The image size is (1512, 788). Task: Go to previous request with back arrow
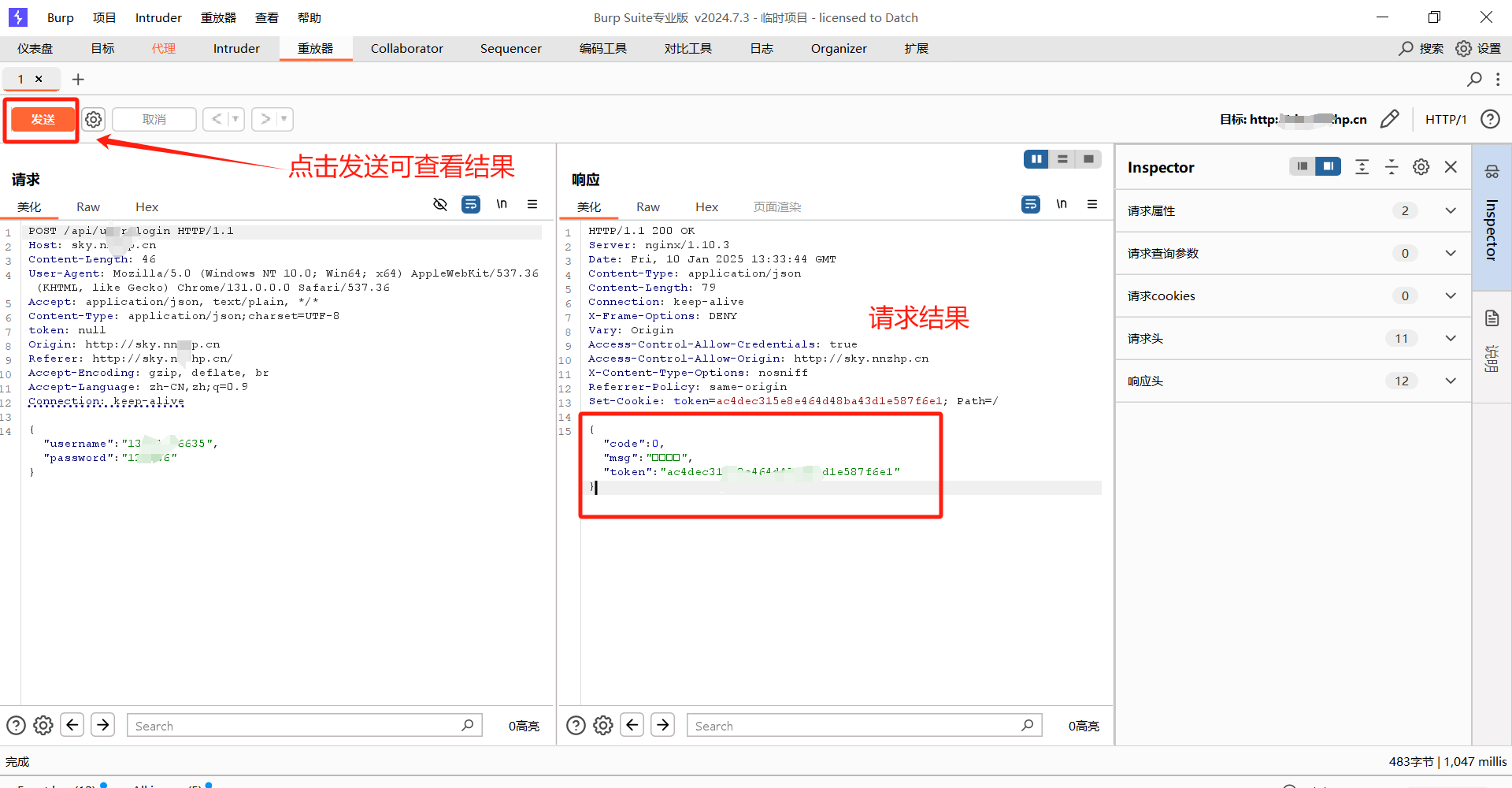[217, 119]
